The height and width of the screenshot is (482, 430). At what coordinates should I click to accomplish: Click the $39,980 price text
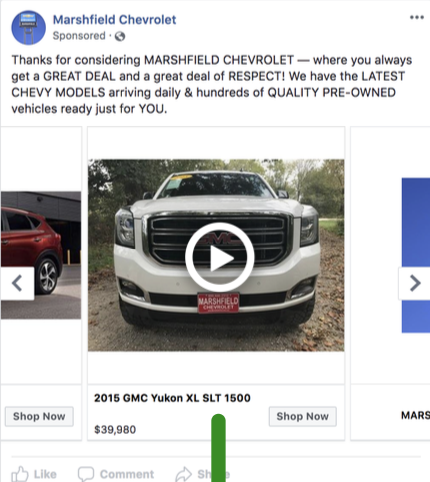coord(115,429)
